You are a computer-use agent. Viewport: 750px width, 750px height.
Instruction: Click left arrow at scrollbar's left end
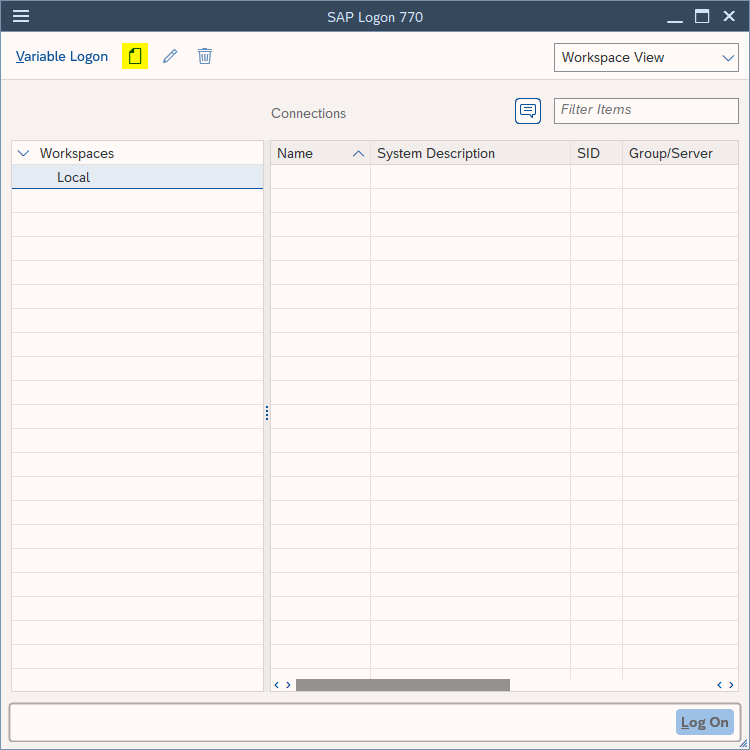point(276,685)
